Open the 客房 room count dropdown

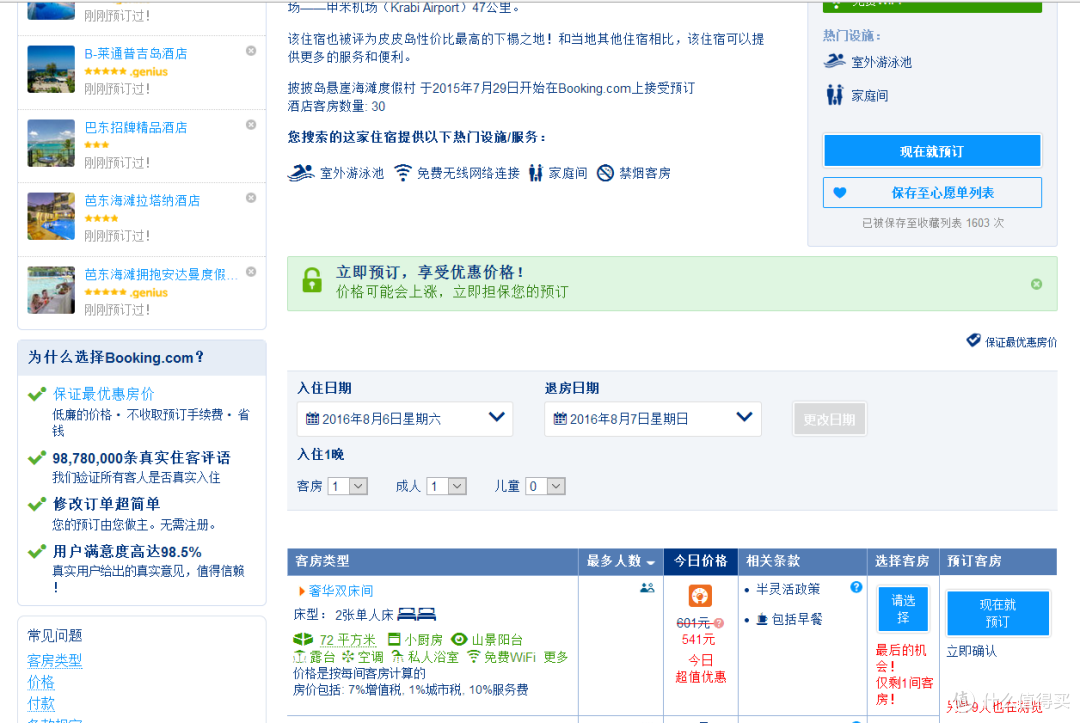pyautogui.click(x=348, y=486)
